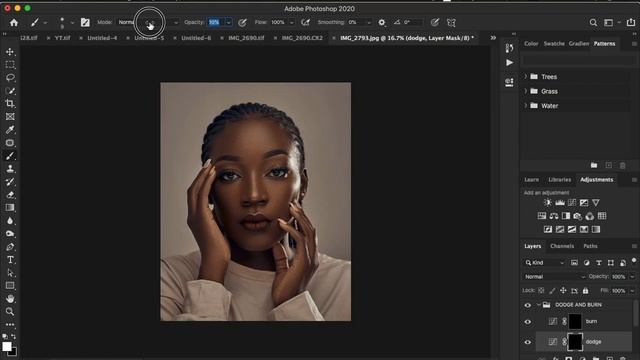Add Levels adjustment

tap(560, 202)
